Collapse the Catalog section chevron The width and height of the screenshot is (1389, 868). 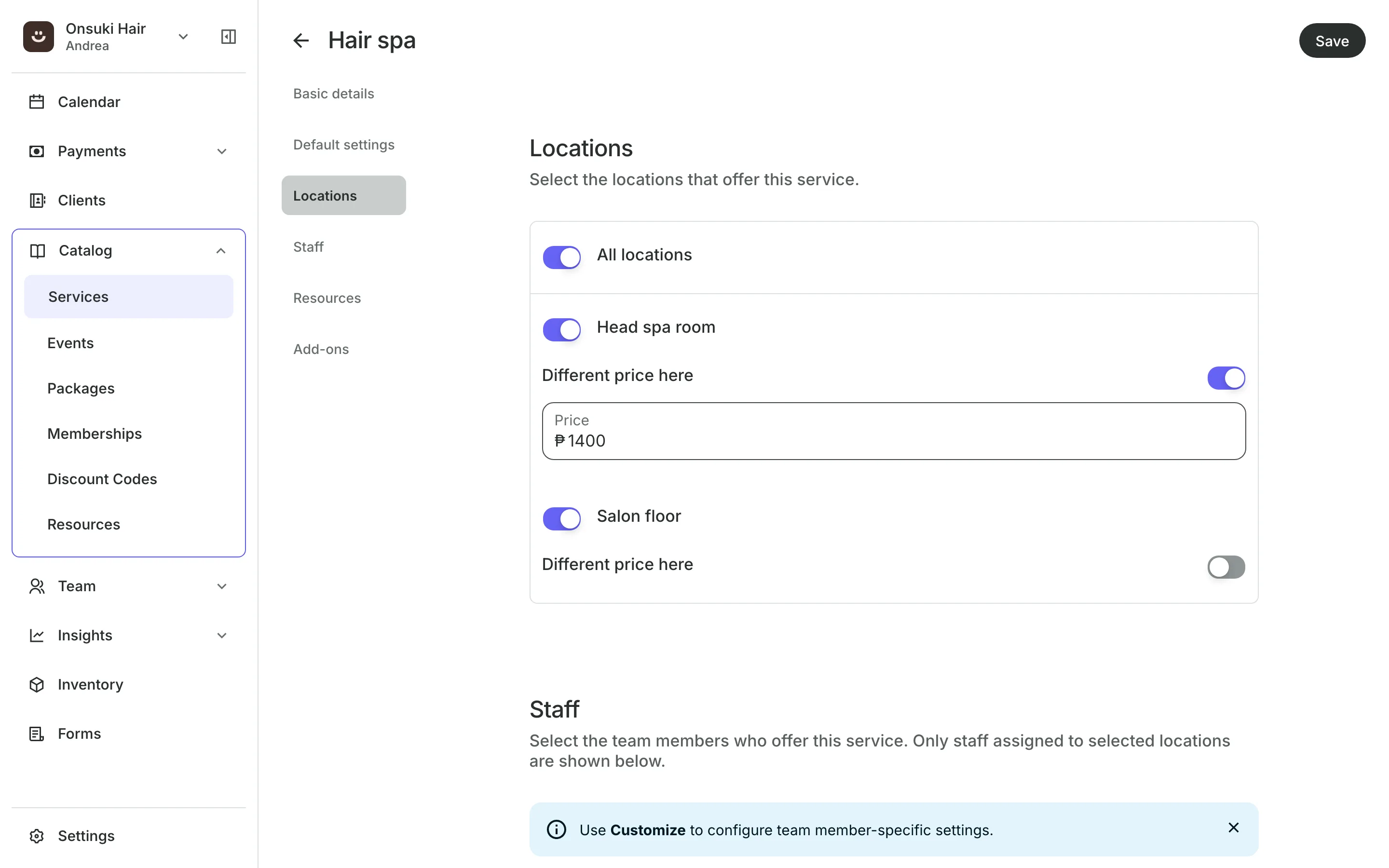coord(221,251)
